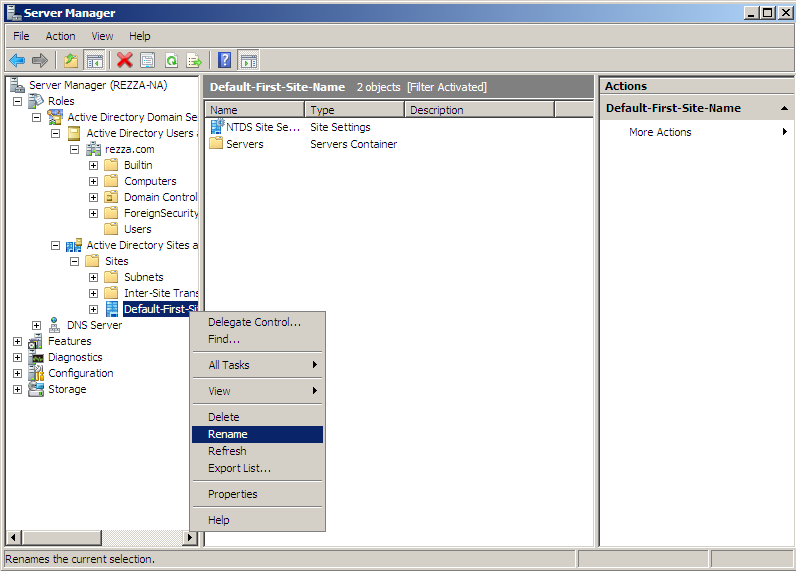Click the Up one level toolbar icon
The width and height of the screenshot is (796, 571).
tap(71, 61)
